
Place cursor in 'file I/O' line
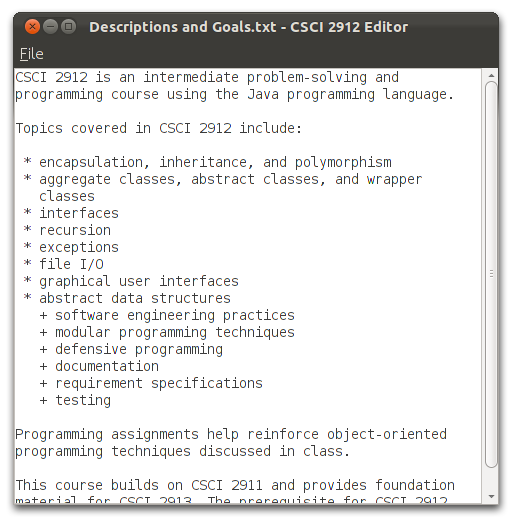point(71,264)
